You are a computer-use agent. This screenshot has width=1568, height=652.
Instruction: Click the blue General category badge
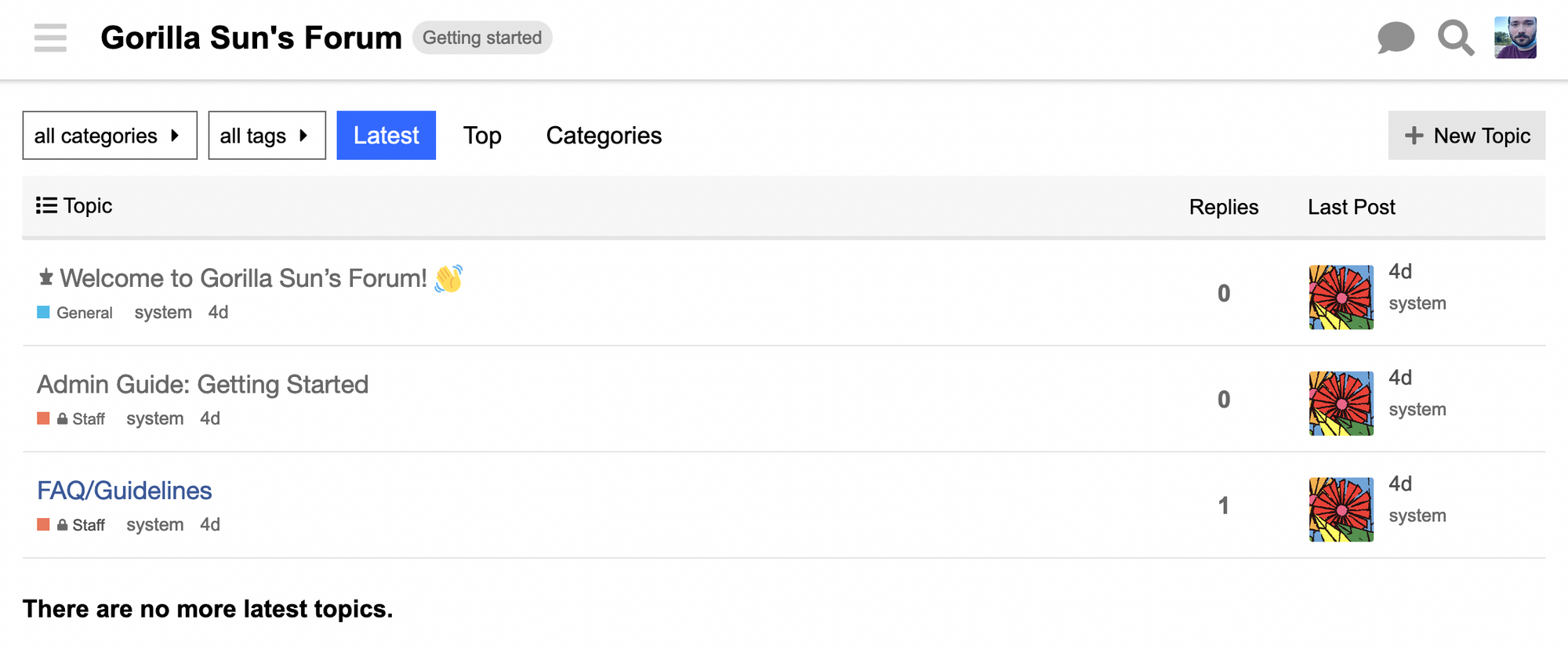[75, 313]
